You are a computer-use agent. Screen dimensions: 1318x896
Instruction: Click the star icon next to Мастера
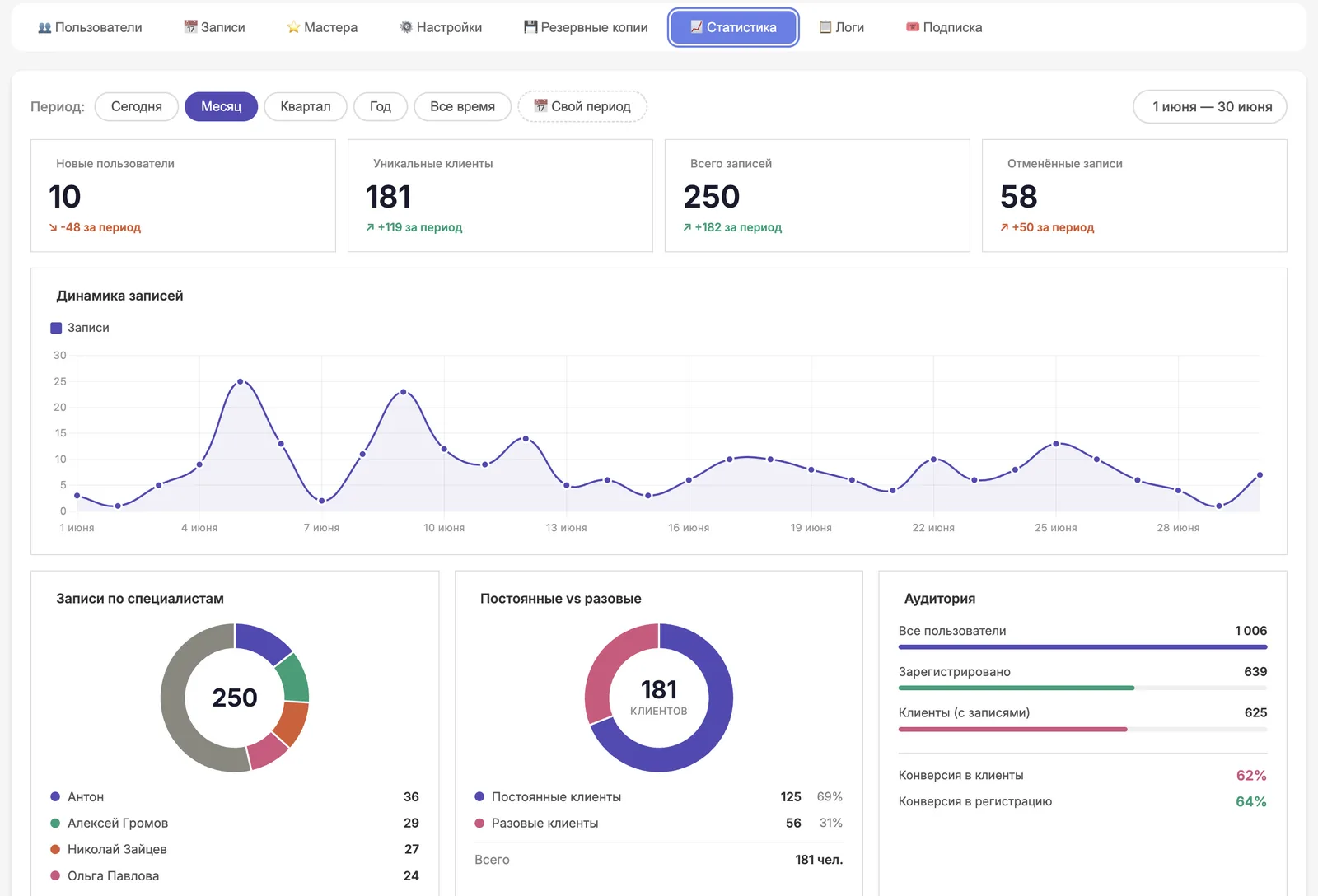tap(293, 27)
